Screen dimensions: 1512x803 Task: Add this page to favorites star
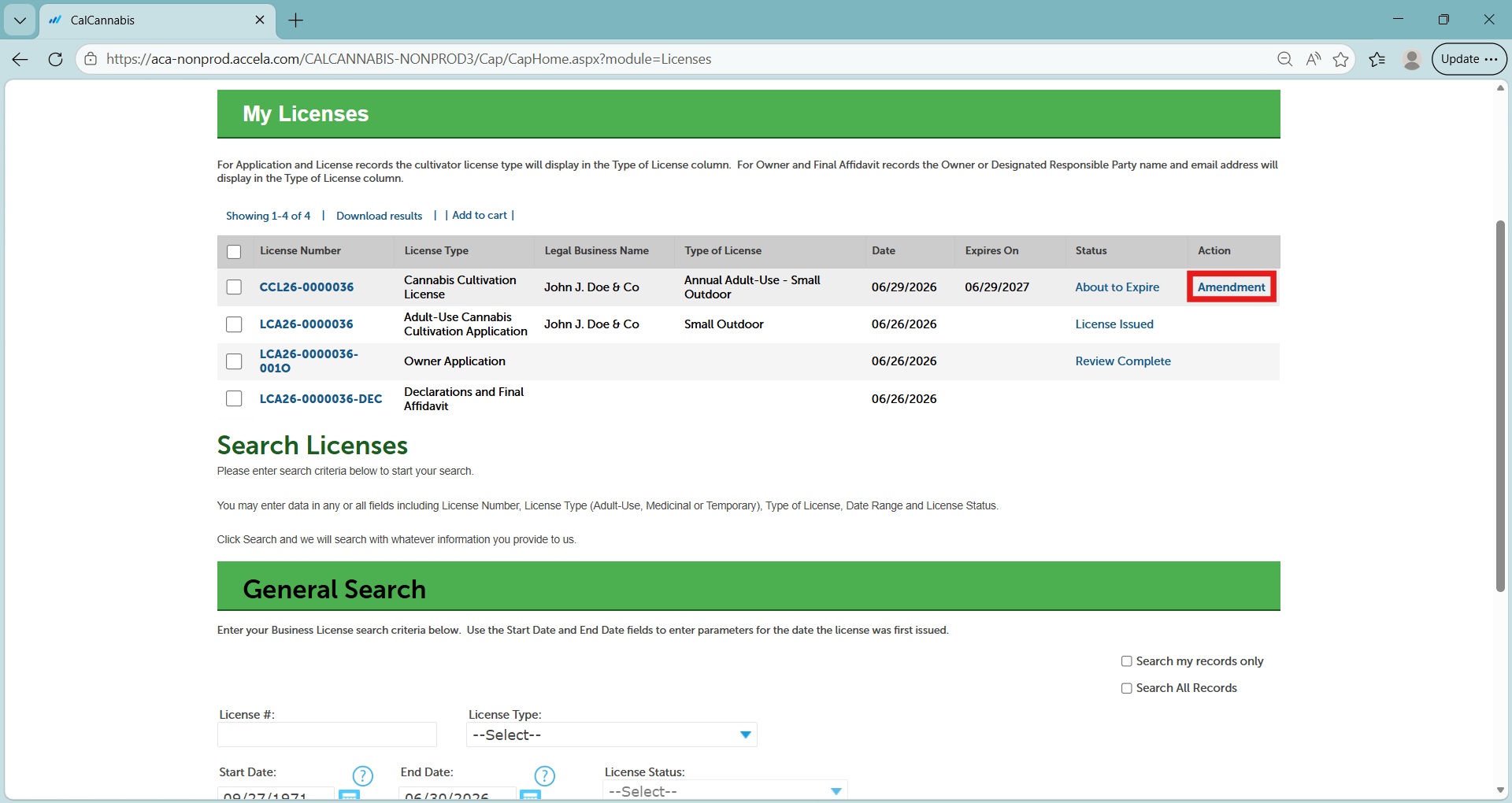point(1341,59)
